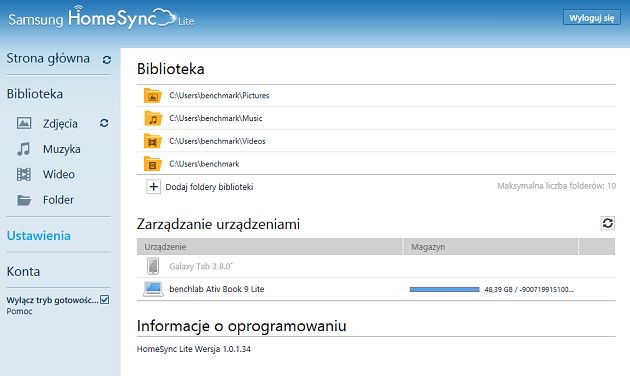Select the C:\Users\benchmark path entry
The width and height of the screenshot is (630, 376).
[x=204, y=164]
